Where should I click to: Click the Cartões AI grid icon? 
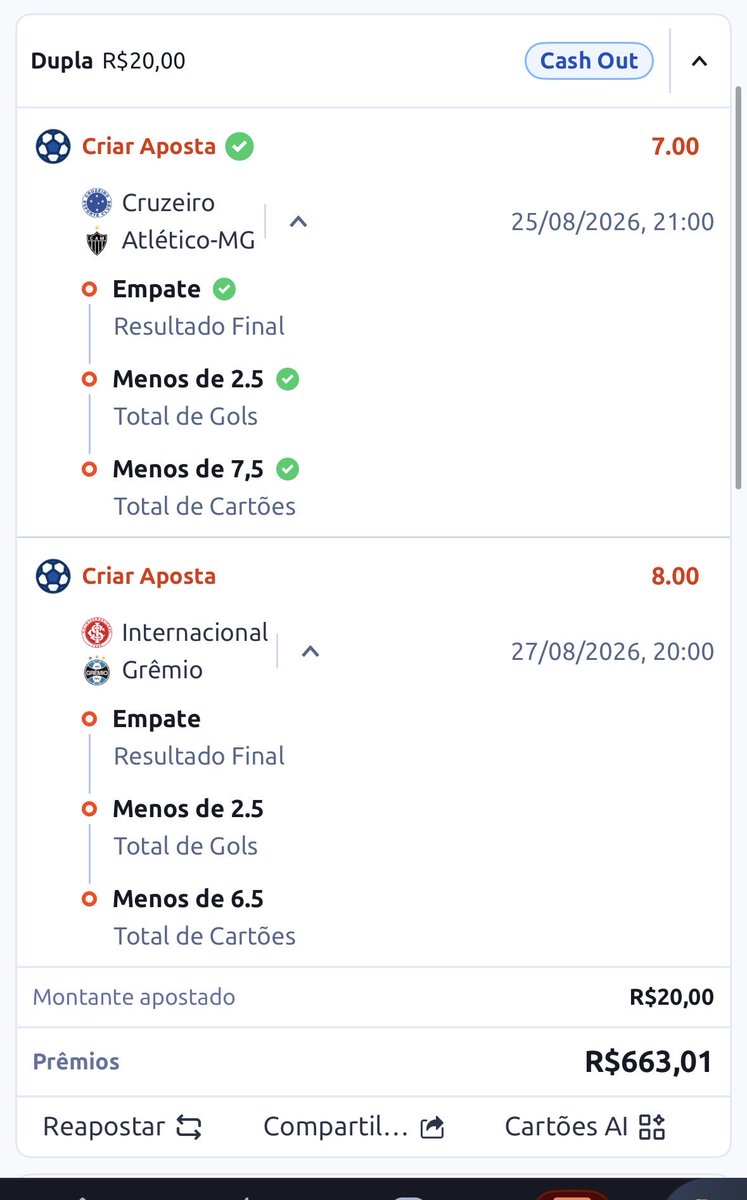[x=652, y=1128]
